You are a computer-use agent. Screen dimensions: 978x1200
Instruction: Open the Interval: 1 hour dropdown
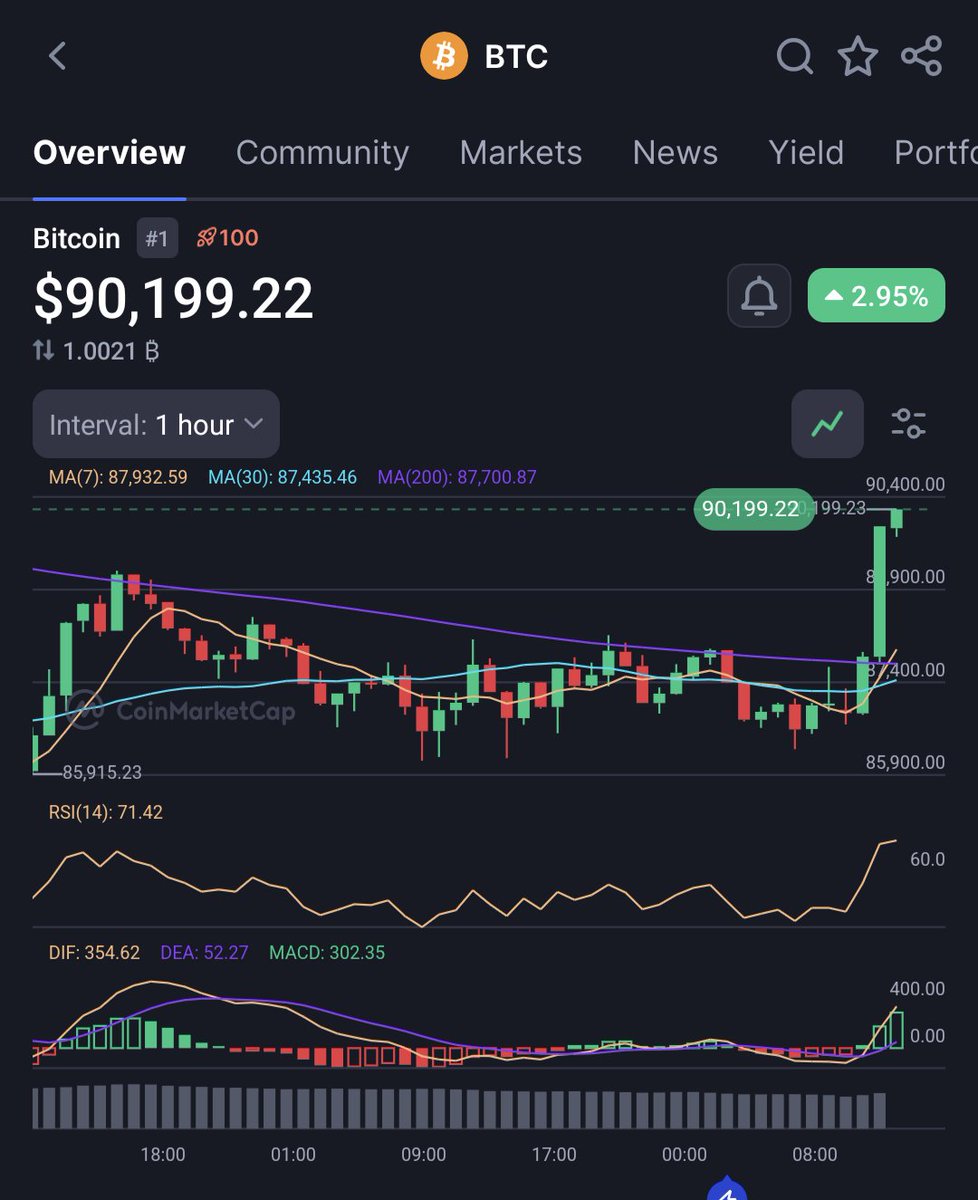156,424
